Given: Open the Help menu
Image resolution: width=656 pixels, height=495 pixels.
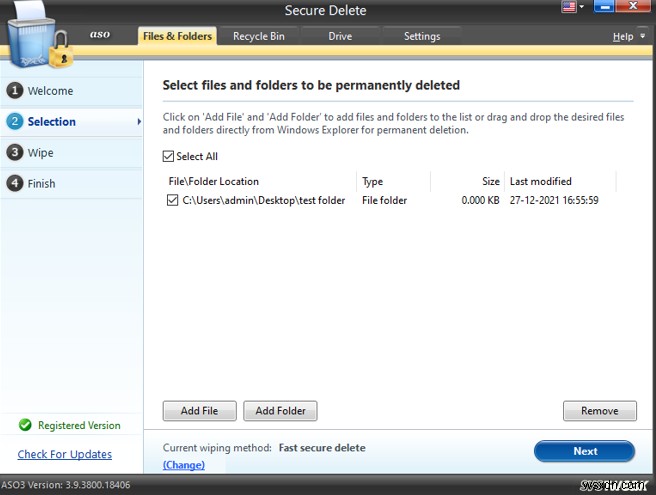Looking at the screenshot, I should click(x=623, y=37).
